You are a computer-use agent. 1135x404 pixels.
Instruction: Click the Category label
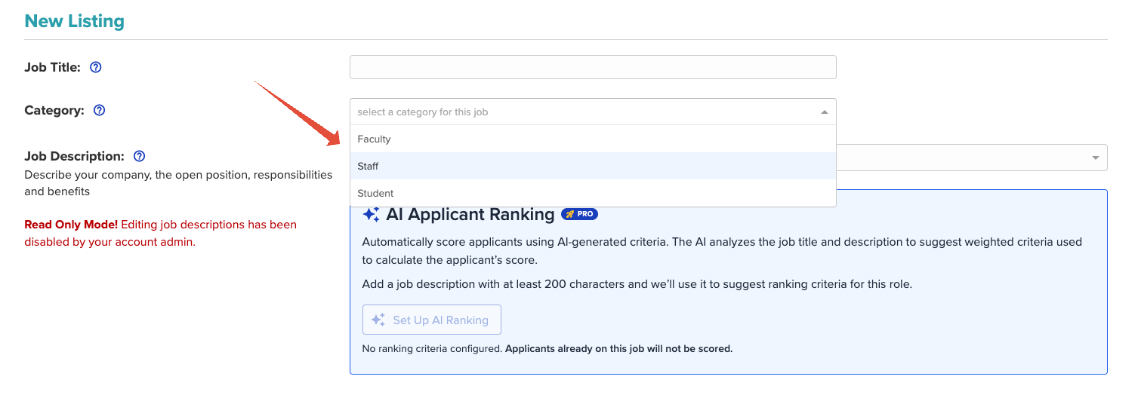54,111
